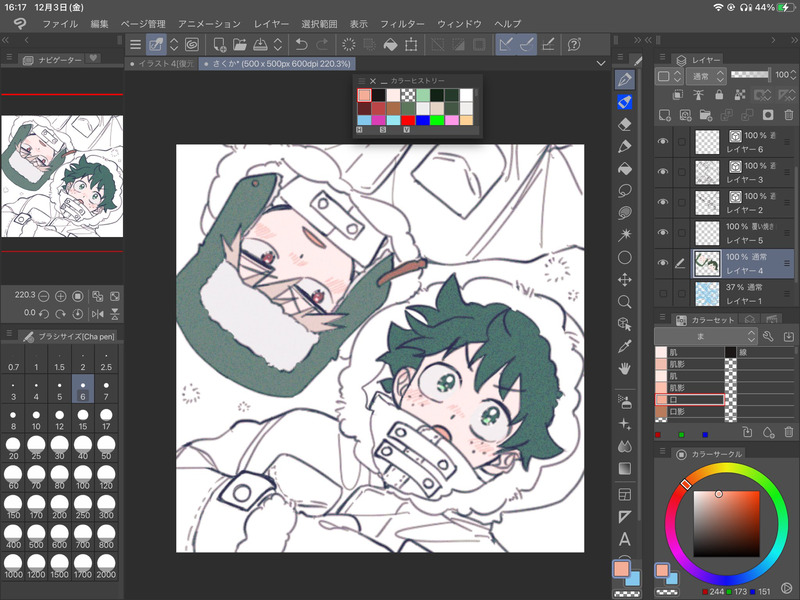Close the Color History panel
The width and height of the screenshot is (800, 600).
[x=373, y=81]
